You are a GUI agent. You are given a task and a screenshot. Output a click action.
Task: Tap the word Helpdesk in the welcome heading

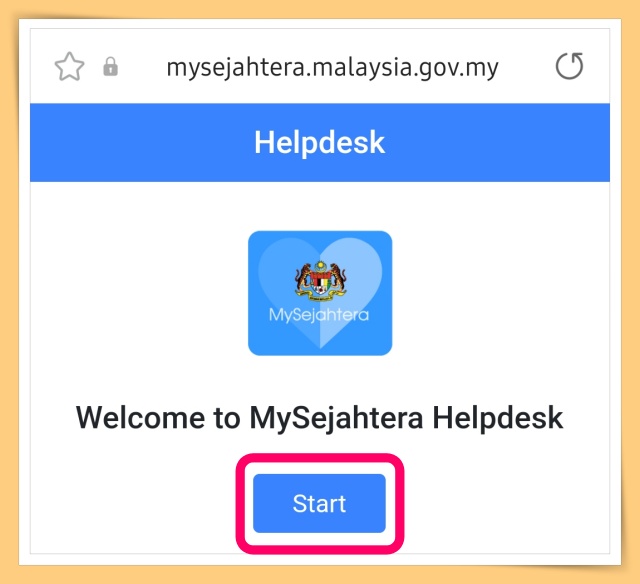click(498, 418)
